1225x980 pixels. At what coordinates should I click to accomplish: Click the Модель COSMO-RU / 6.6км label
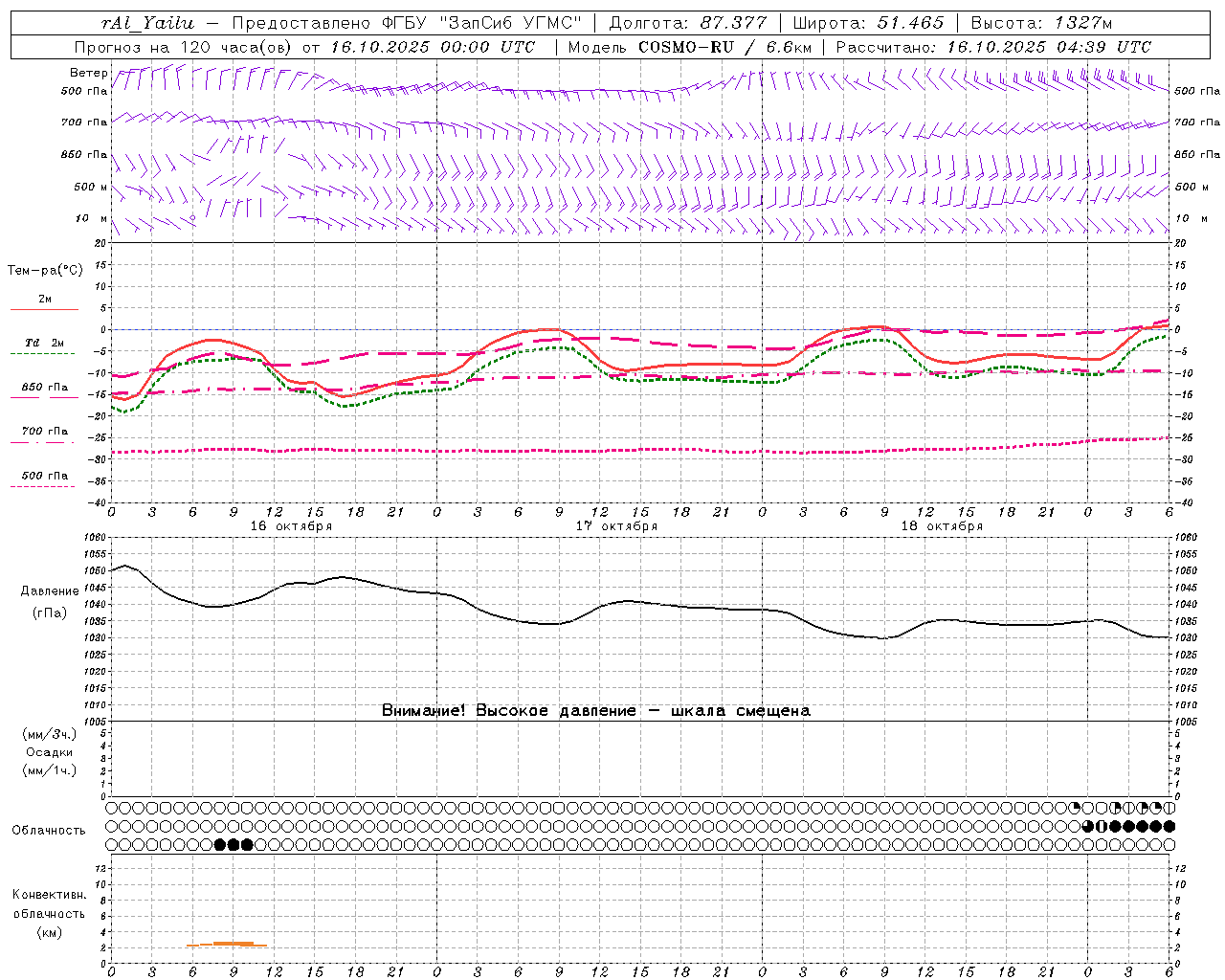(x=689, y=47)
